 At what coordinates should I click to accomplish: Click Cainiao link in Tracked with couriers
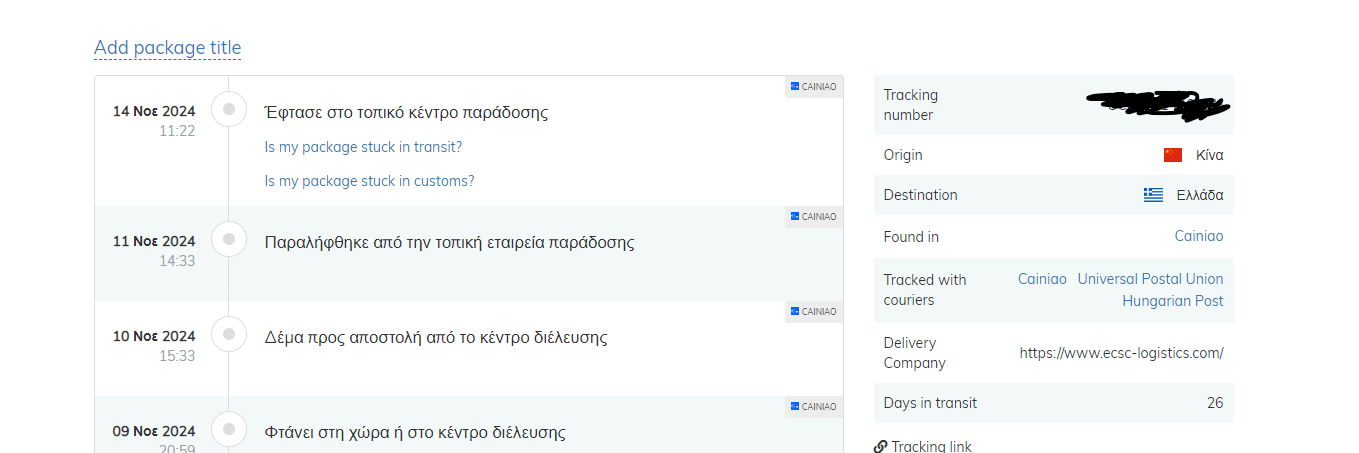[1042, 279]
